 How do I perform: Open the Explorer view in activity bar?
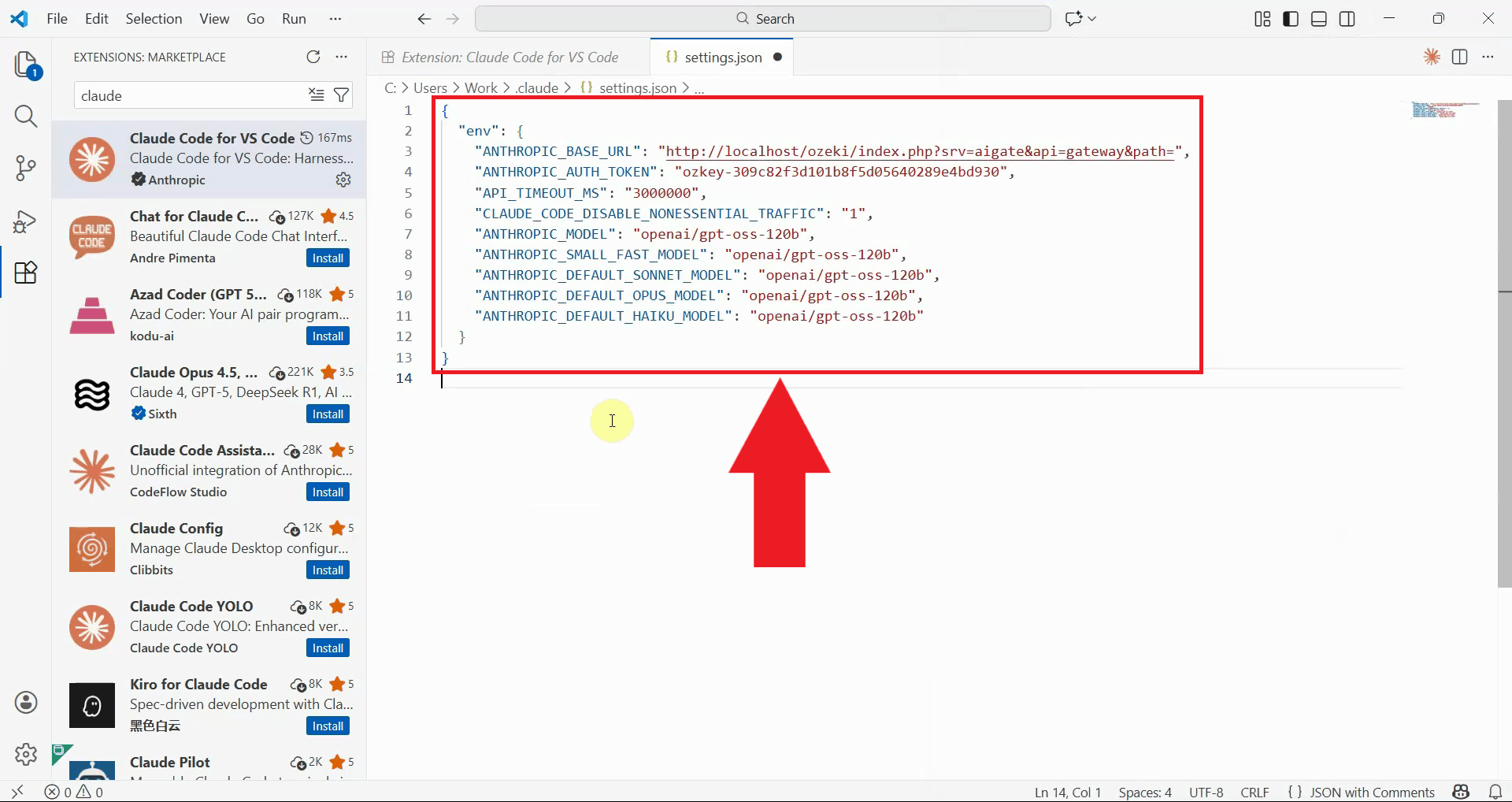(26, 65)
